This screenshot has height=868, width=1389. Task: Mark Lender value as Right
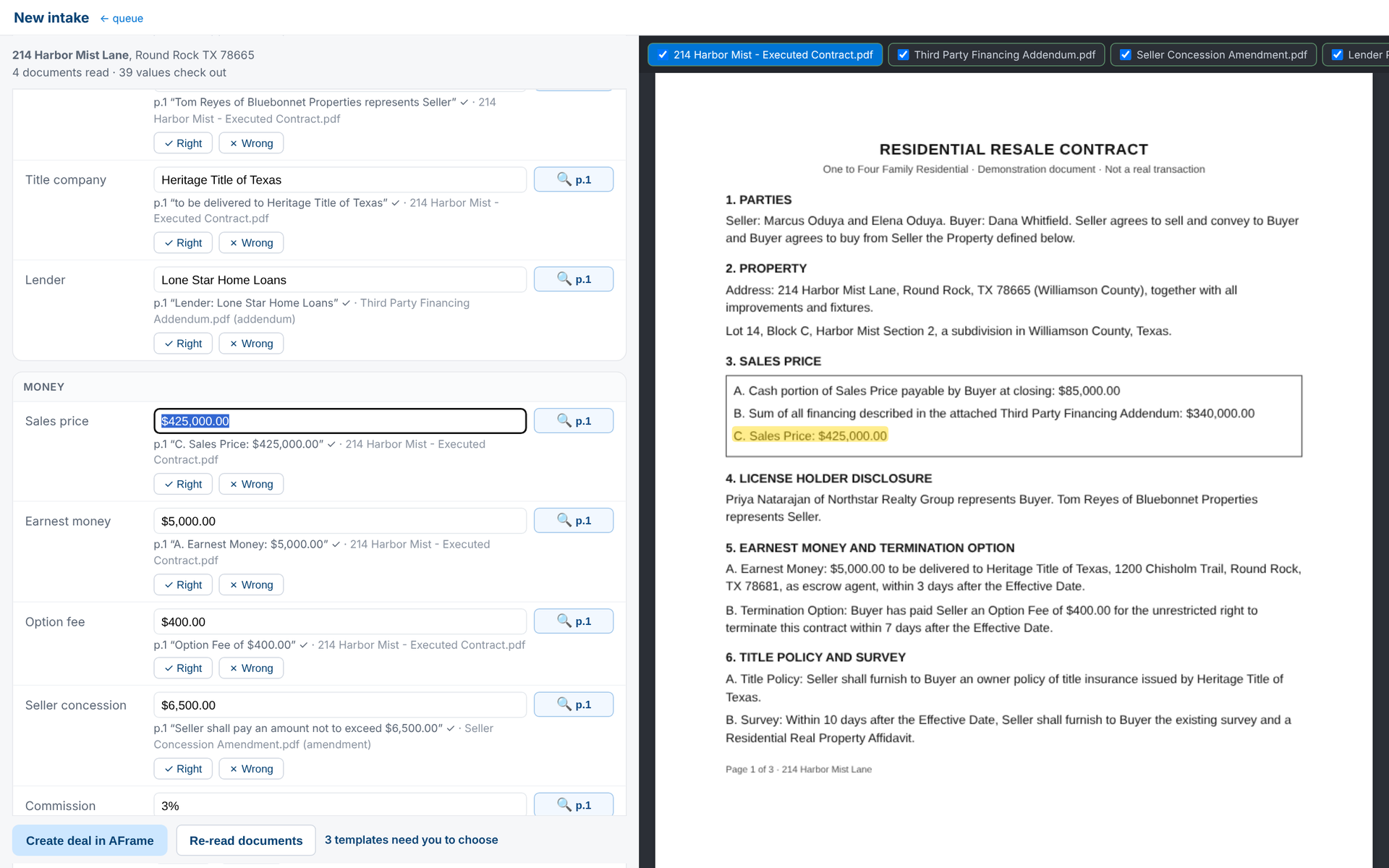pos(183,344)
